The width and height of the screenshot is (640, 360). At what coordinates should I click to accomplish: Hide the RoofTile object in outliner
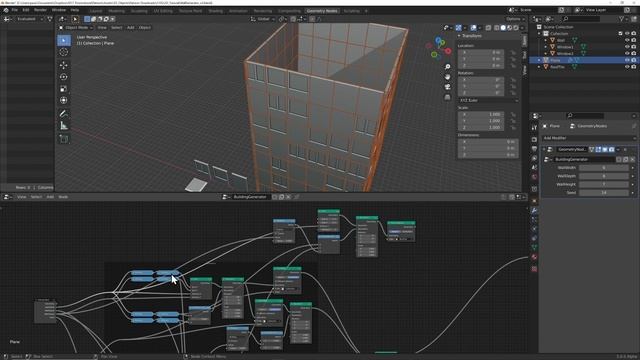pyautogui.click(x=627, y=67)
